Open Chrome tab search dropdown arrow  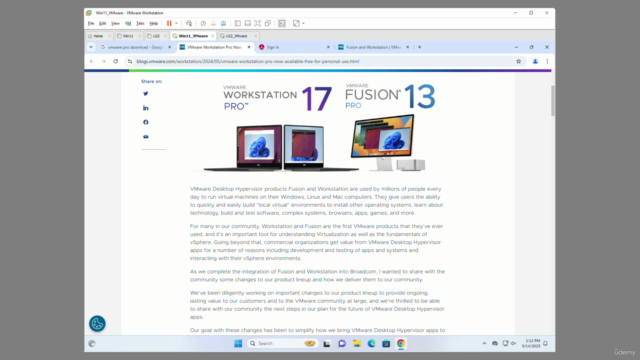coord(91,47)
